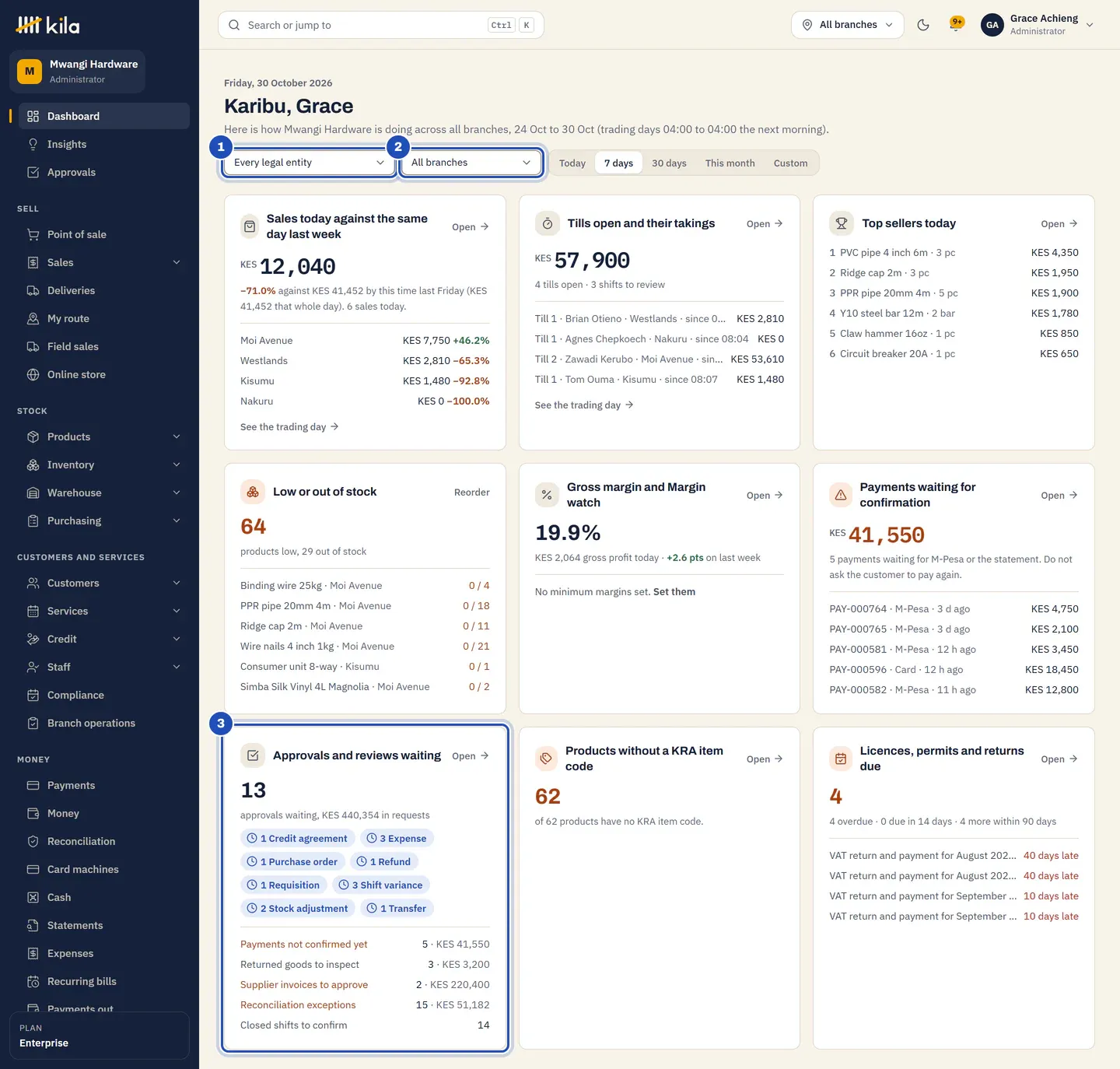The width and height of the screenshot is (1120, 1069).
Task: Click Binding wire 25kg stock row
Action: (x=365, y=586)
